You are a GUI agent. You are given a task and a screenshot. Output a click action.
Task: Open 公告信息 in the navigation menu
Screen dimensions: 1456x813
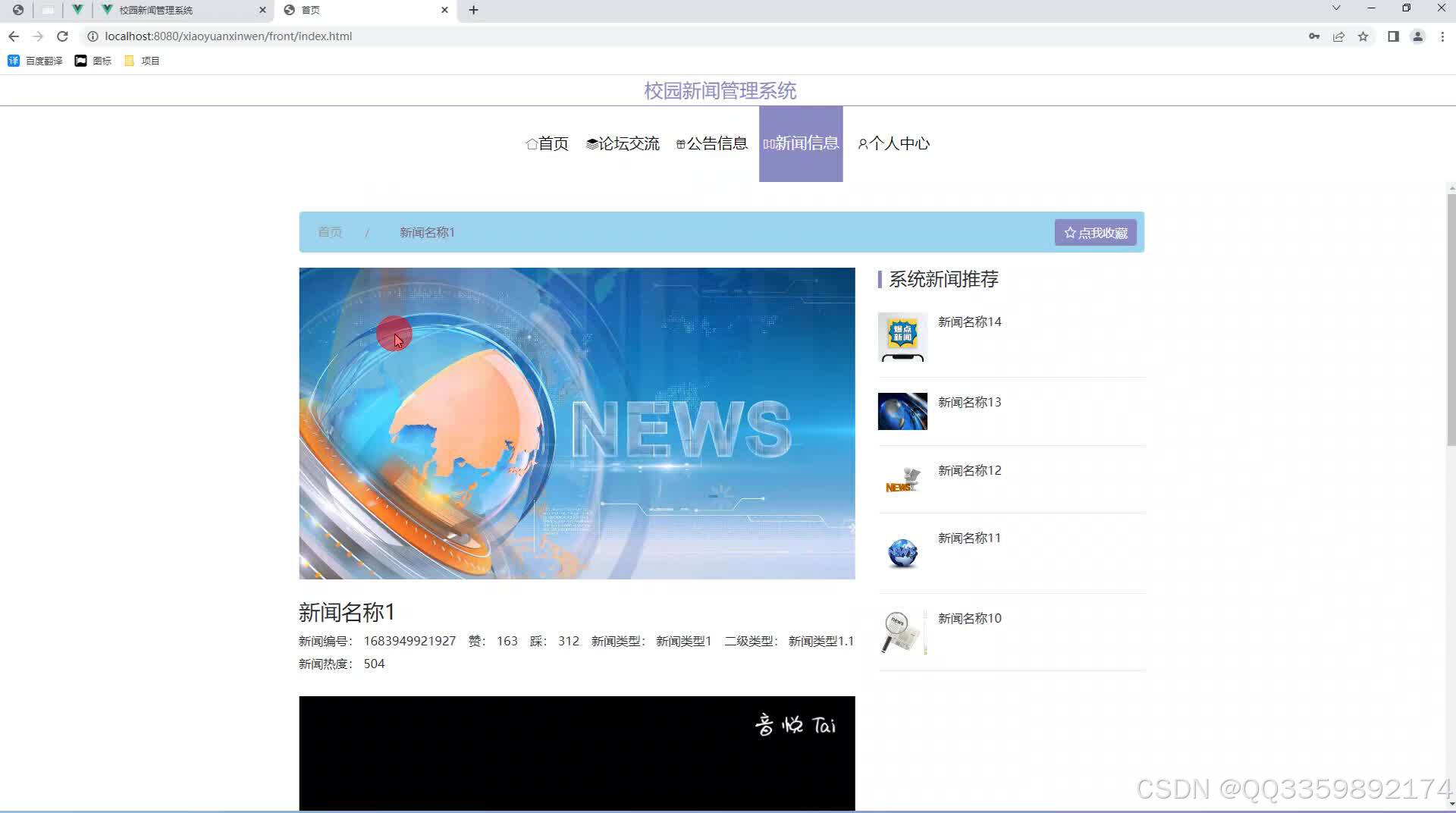coord(711,143)
